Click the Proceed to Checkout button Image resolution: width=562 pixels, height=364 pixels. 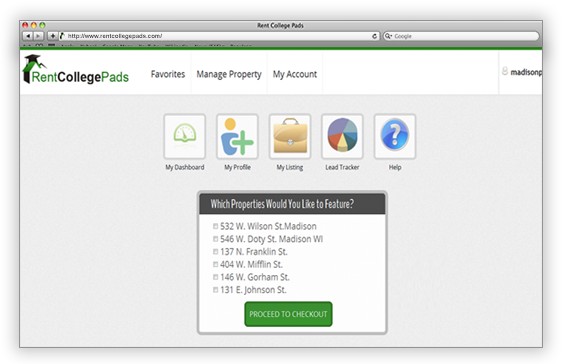pos(289,314)
